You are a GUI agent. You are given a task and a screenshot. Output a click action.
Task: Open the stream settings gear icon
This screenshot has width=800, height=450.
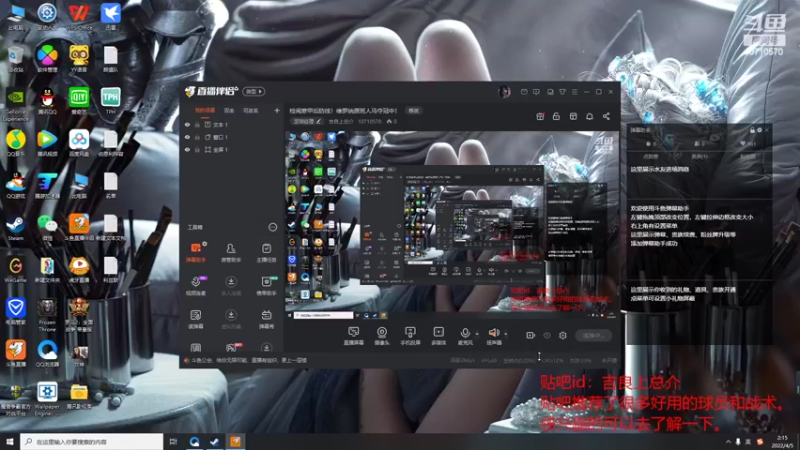(x=563, y=335)
